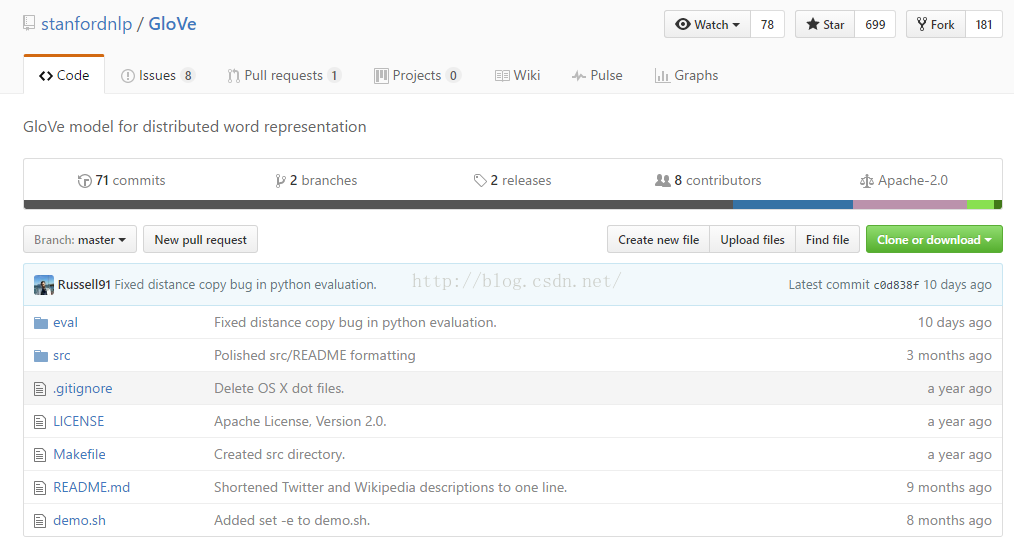Switch to the Issues tab

click(x=157, y=76)
